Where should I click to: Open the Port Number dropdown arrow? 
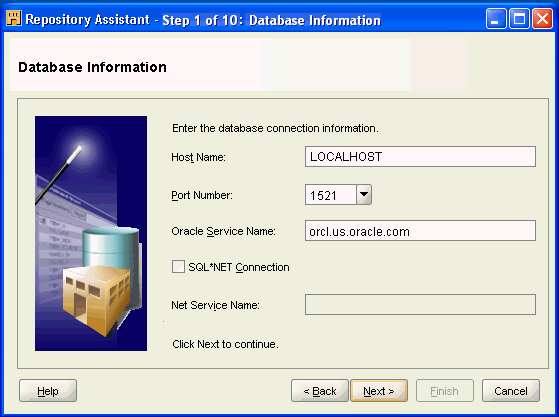(x=364, y=195)
